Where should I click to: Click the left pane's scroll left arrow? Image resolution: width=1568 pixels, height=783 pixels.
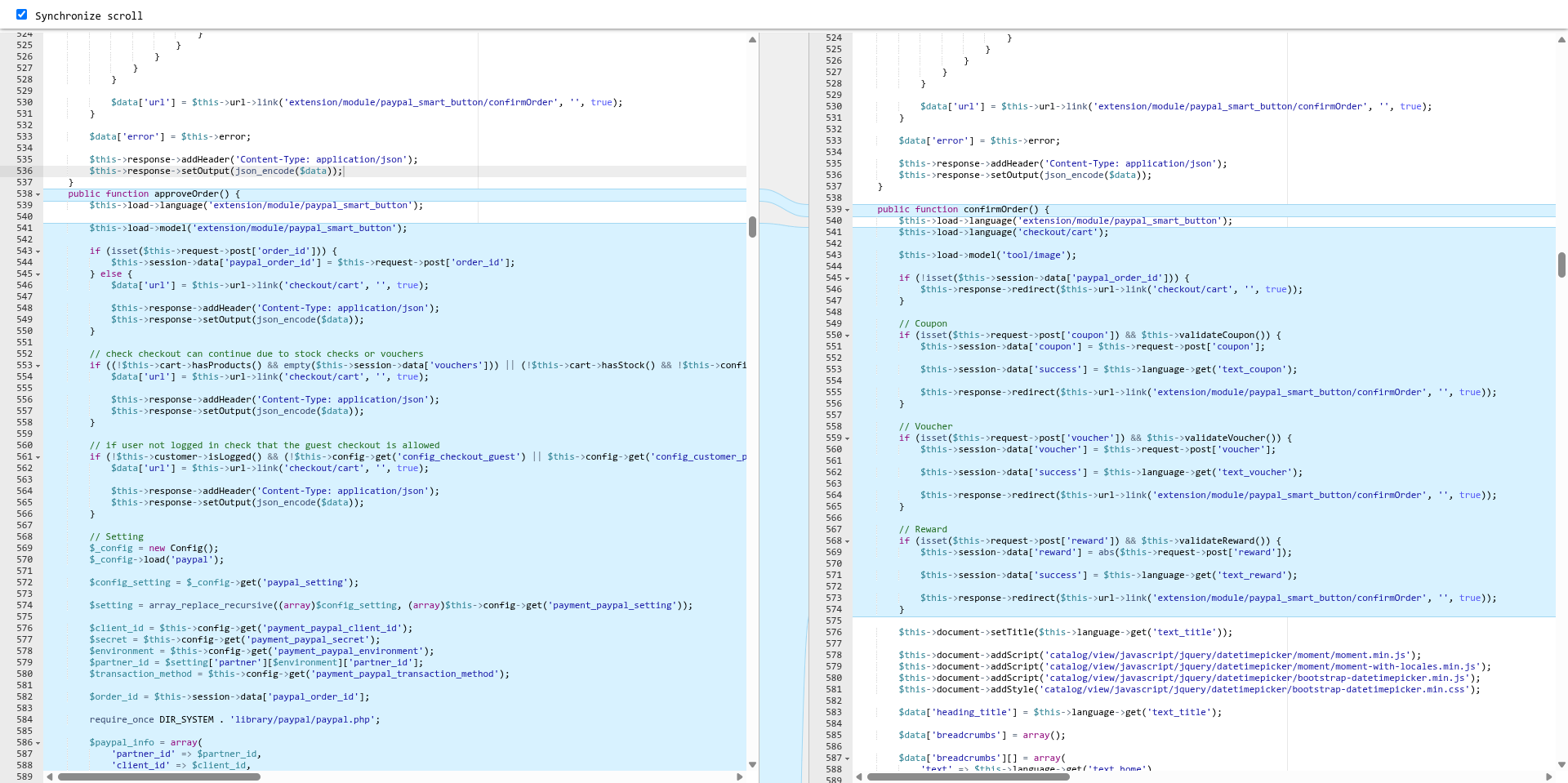(50, 776)
